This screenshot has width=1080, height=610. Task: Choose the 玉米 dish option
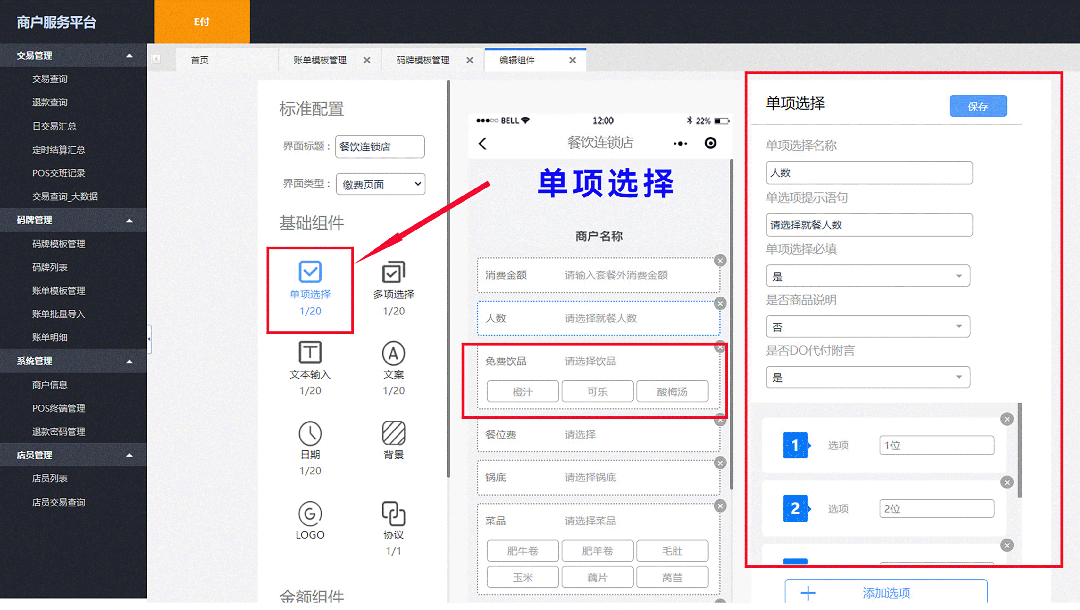click(x=523, y=578)
